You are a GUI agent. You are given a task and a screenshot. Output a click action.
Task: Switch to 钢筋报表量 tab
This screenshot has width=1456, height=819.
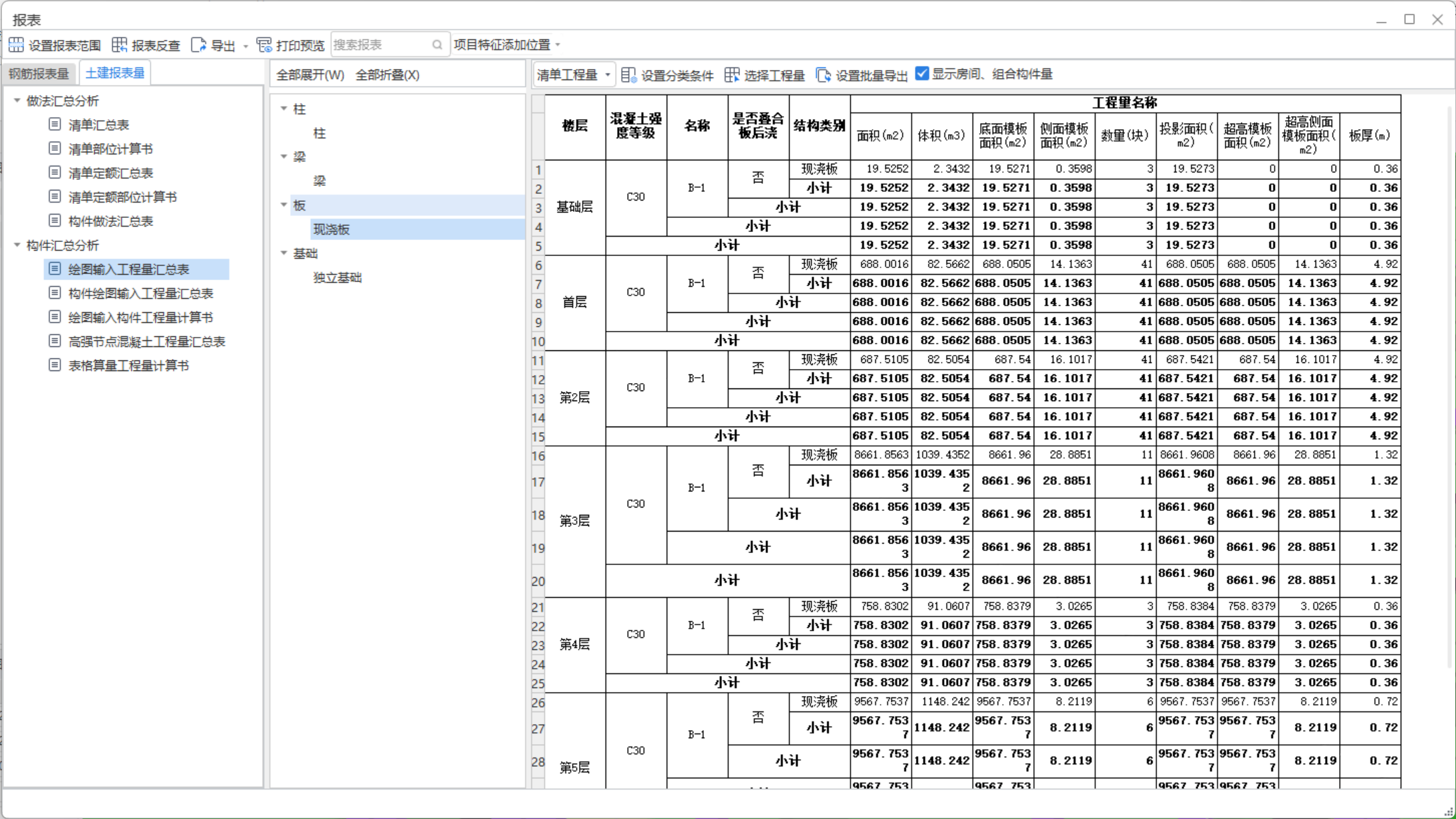click(39, 74)
